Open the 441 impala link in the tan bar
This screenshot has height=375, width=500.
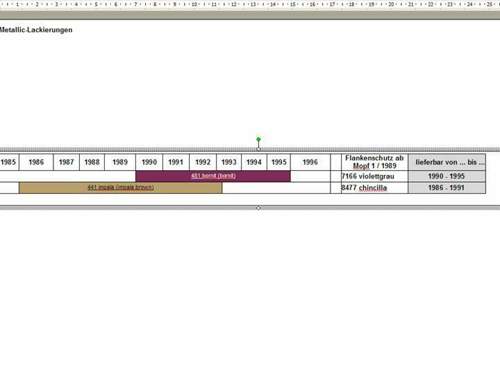click(x=121, y=188)
